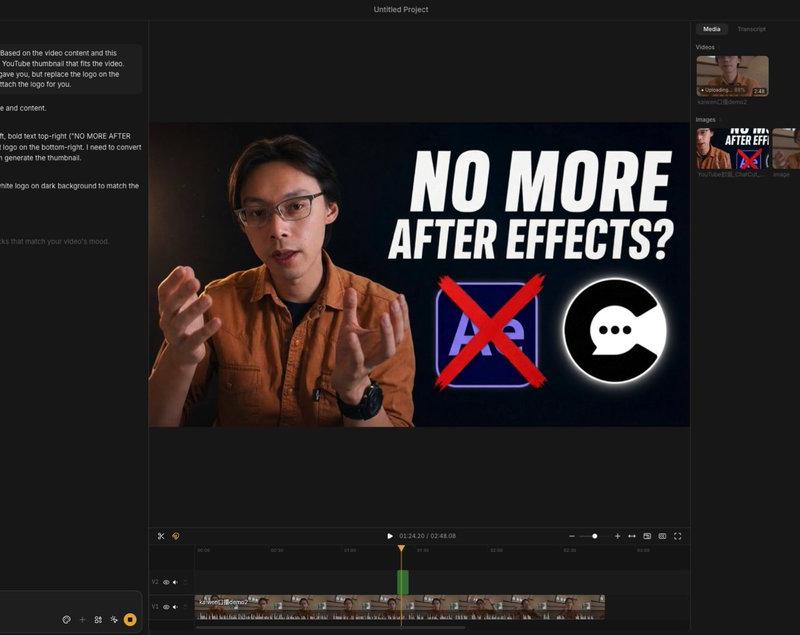This screenshot has width=800, height=635.
Task: Click the plus attach icon in chat input
Action: click(82, 619)
